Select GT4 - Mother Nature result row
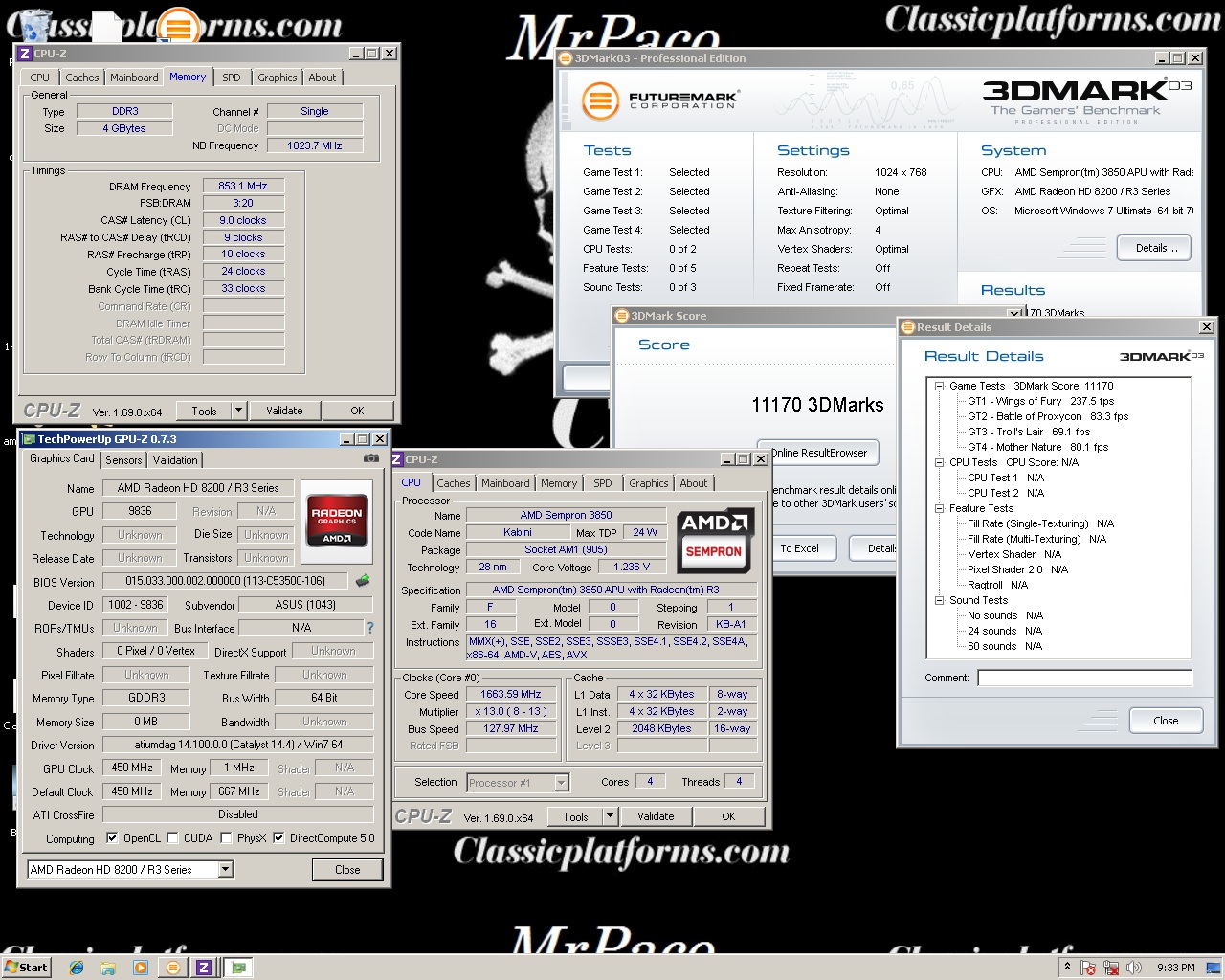The image size is (1225, 980). 1038,447
